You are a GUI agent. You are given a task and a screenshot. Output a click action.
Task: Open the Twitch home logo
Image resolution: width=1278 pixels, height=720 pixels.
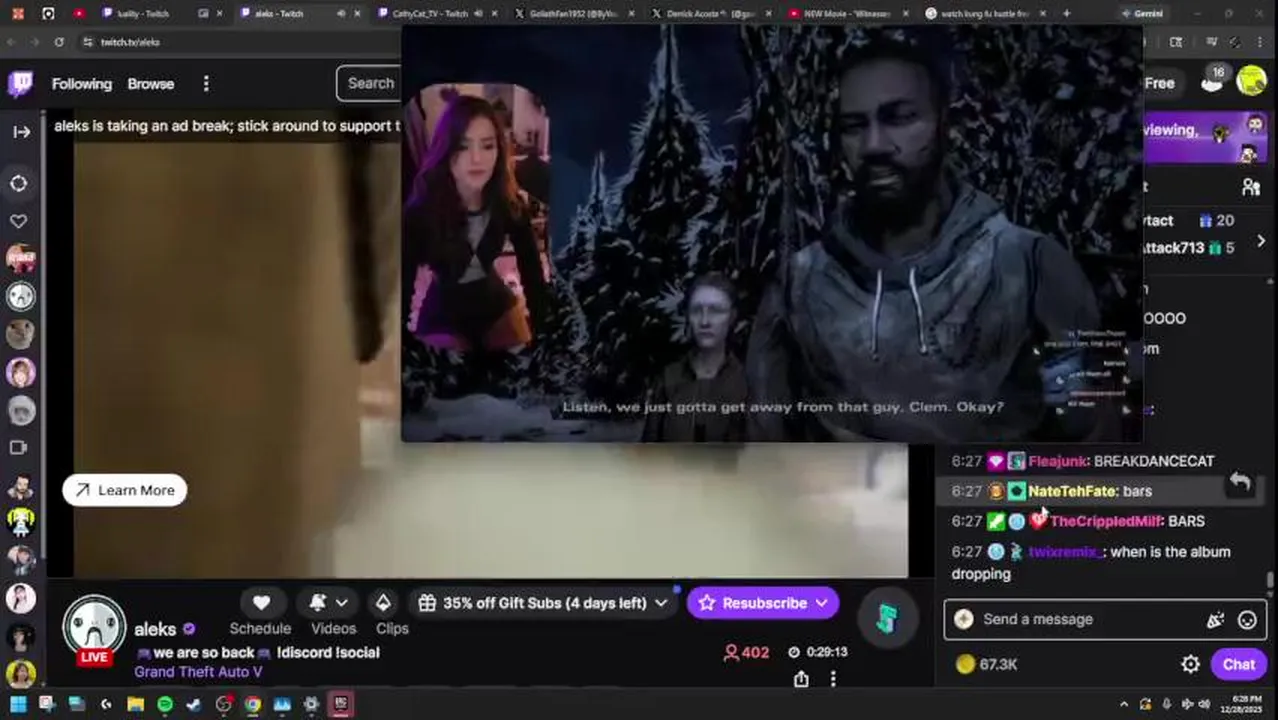pyautogui.click(x=20, y=84)
